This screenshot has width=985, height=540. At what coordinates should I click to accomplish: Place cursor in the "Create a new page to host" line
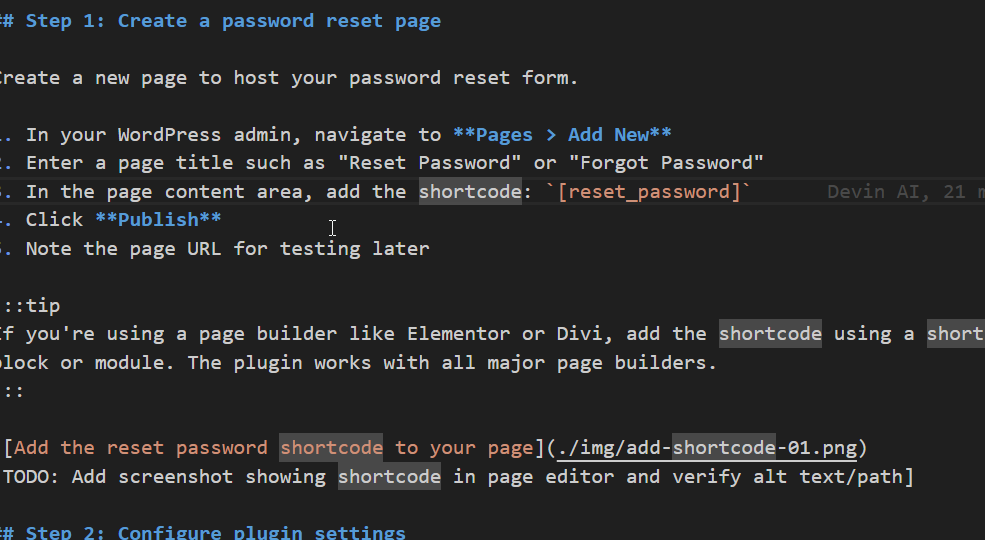(290, 78)
